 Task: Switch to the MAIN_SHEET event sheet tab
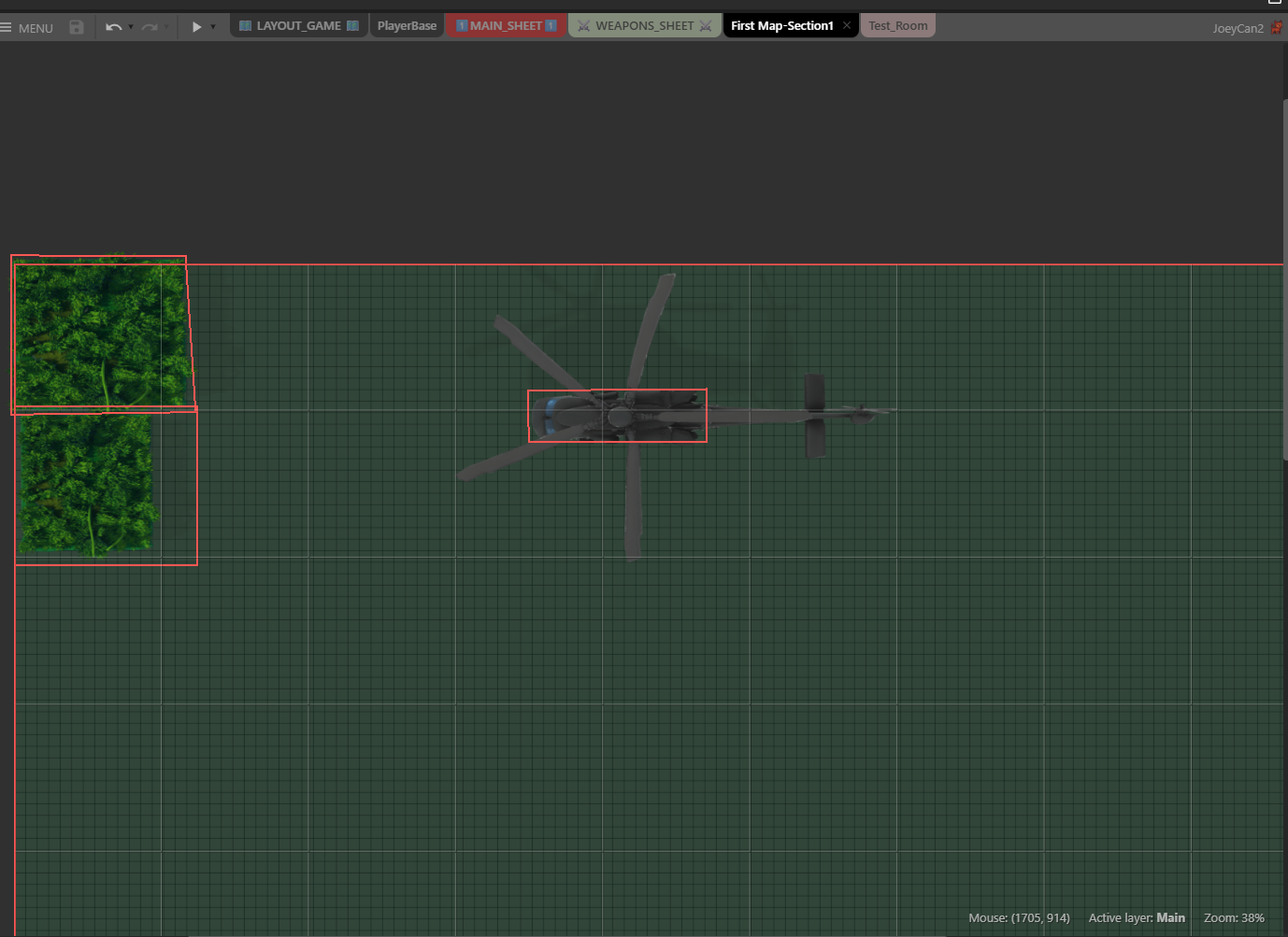coord(506,26)
